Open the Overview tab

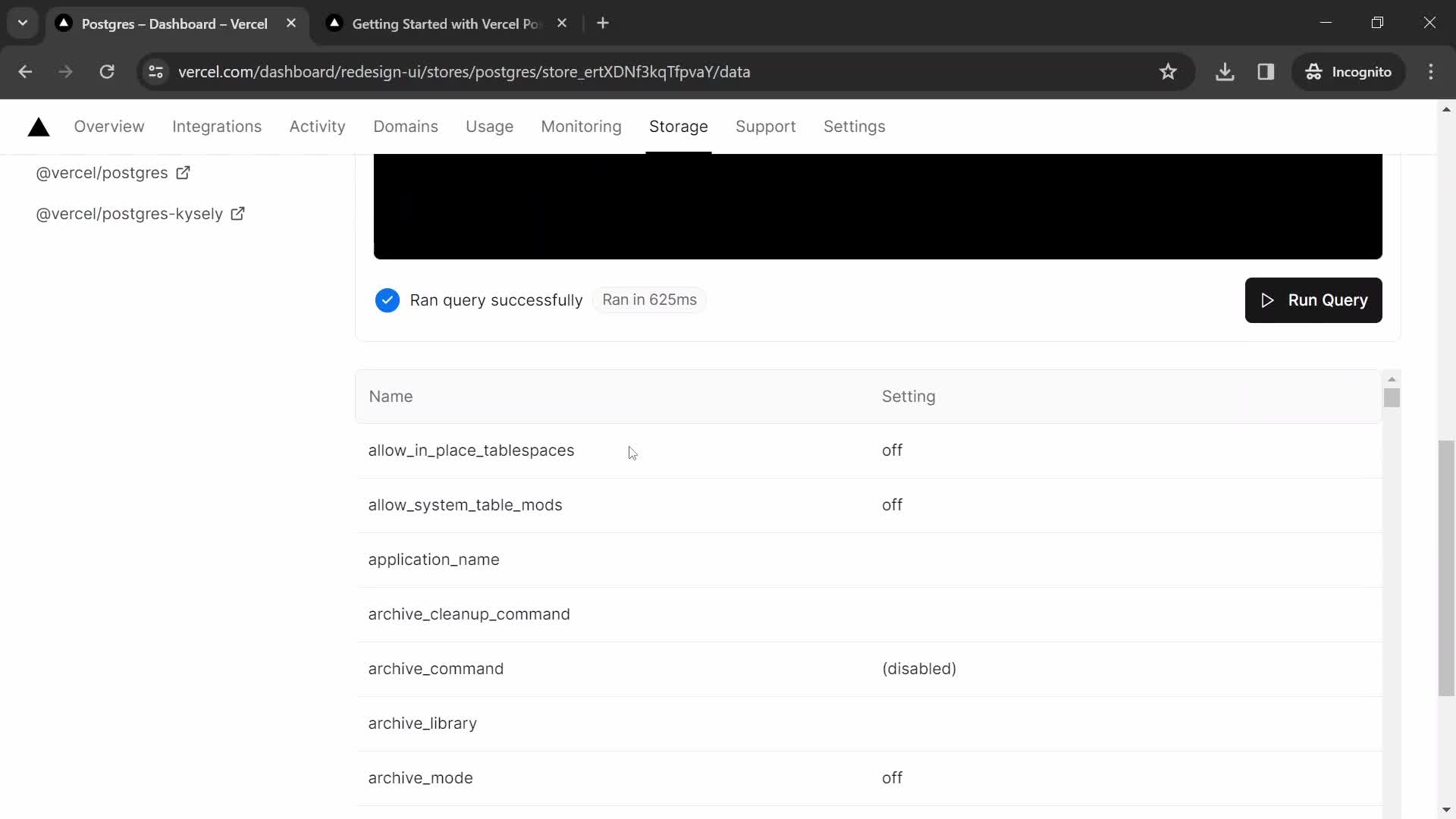click(109, 127)
